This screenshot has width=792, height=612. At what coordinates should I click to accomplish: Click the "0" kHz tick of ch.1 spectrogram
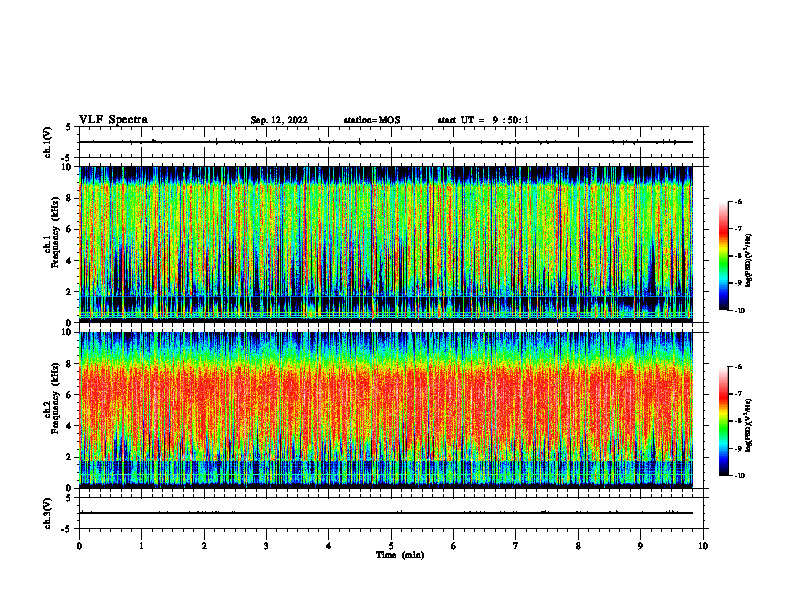click(x=69, y=323)
